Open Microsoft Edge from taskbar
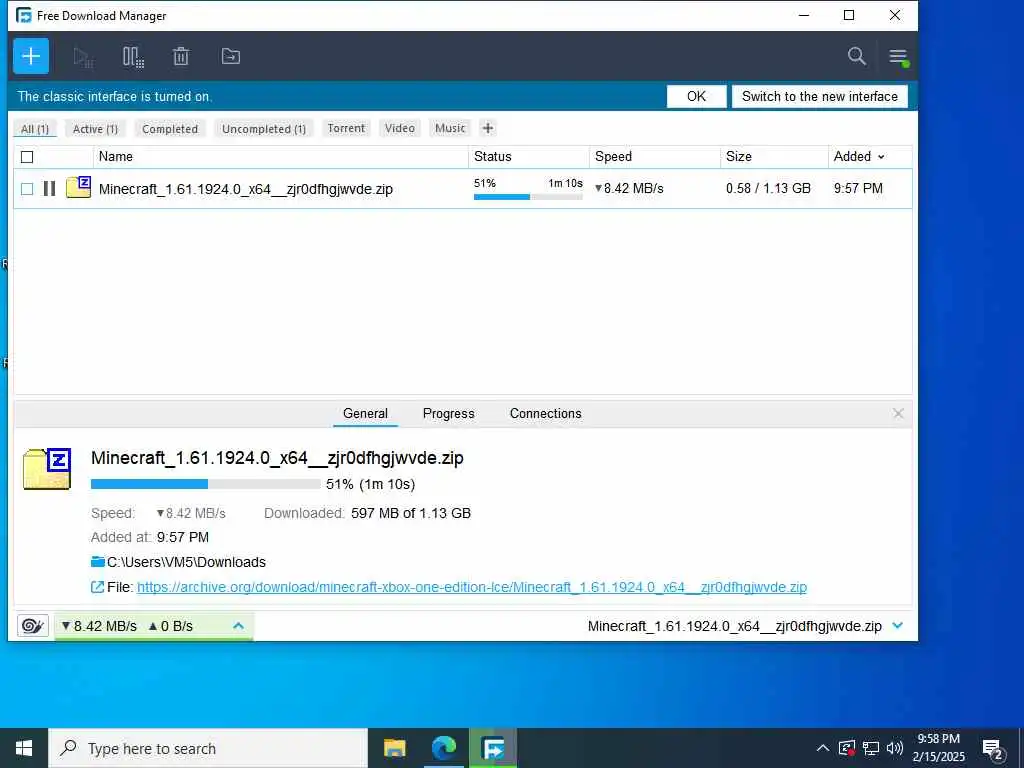 tap(444, 748)
